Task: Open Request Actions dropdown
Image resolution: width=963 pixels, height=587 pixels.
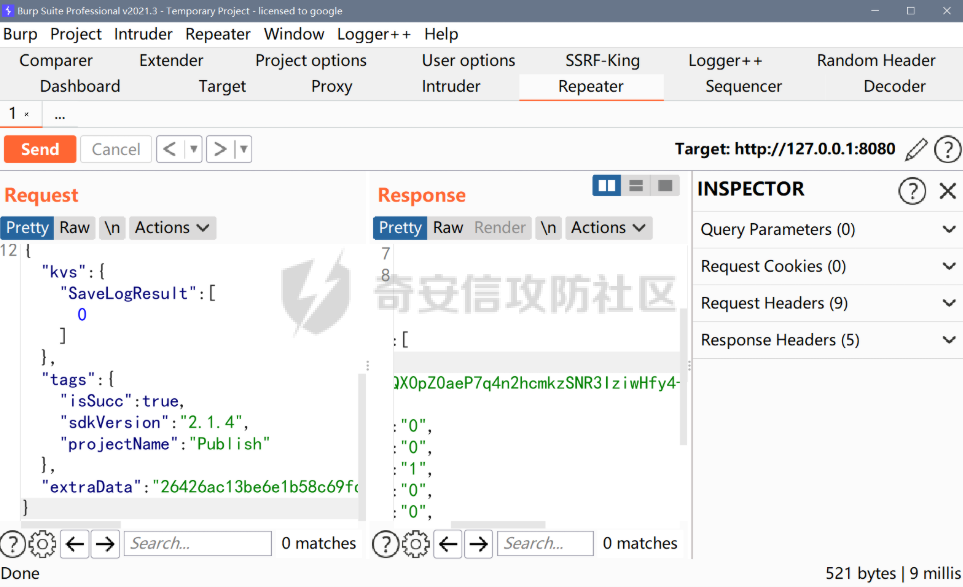Action: tap(172, 228)
